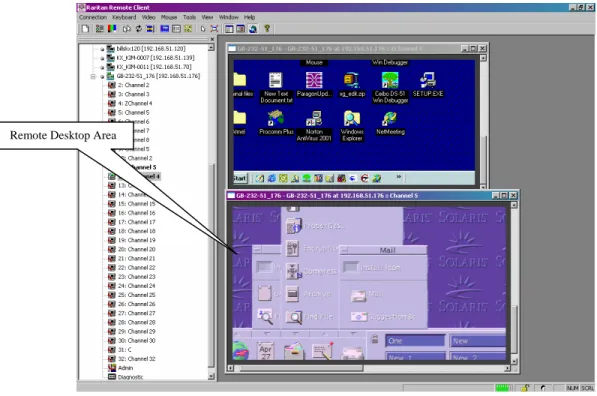This screenshot has width=597, height=396.
Task: Click the Mail submenu title
Action: (388, 250)
